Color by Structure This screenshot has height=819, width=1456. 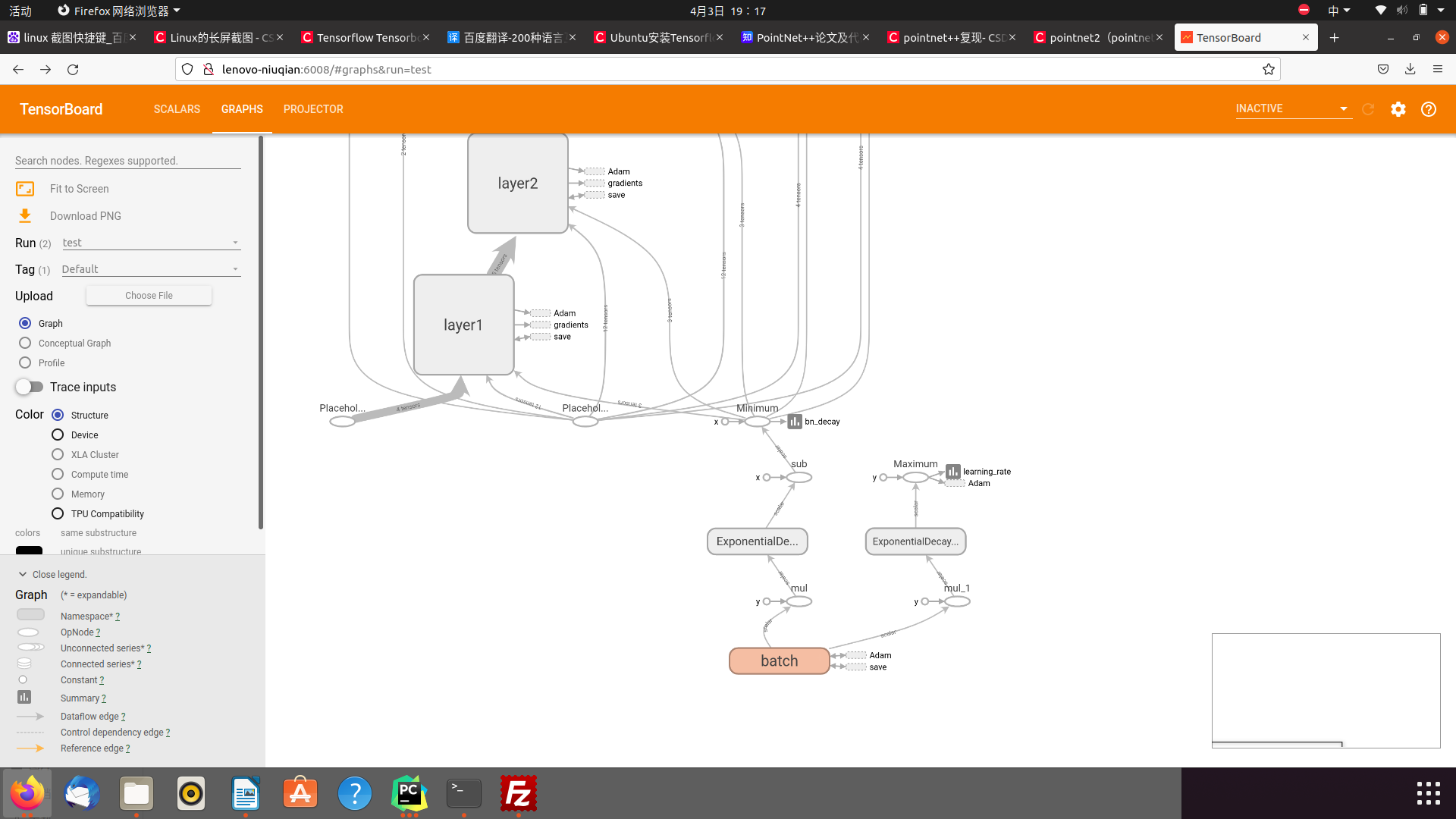[58, 415]
